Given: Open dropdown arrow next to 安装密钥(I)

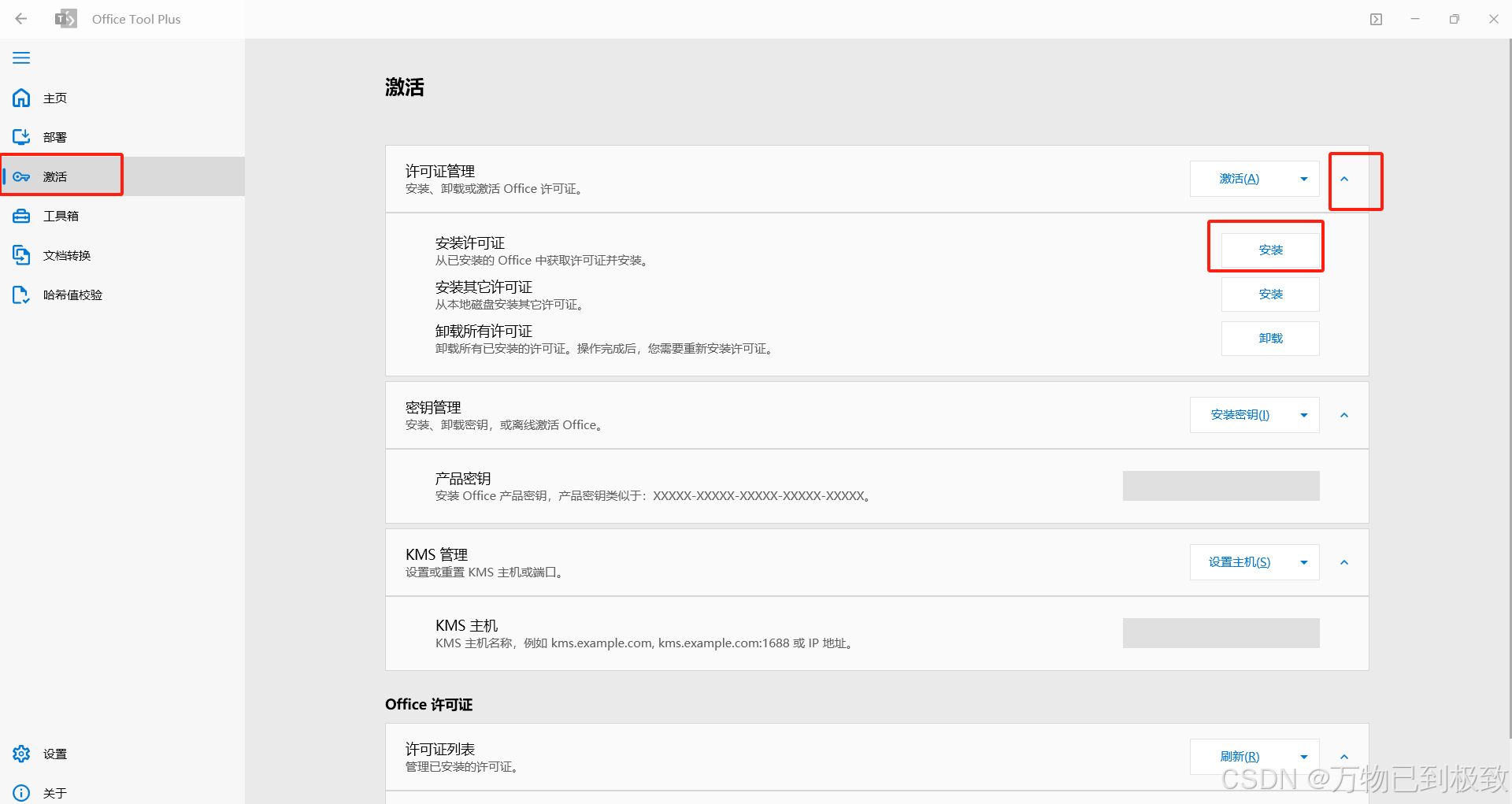Looking at the screenshot, I should (1304, 415).
